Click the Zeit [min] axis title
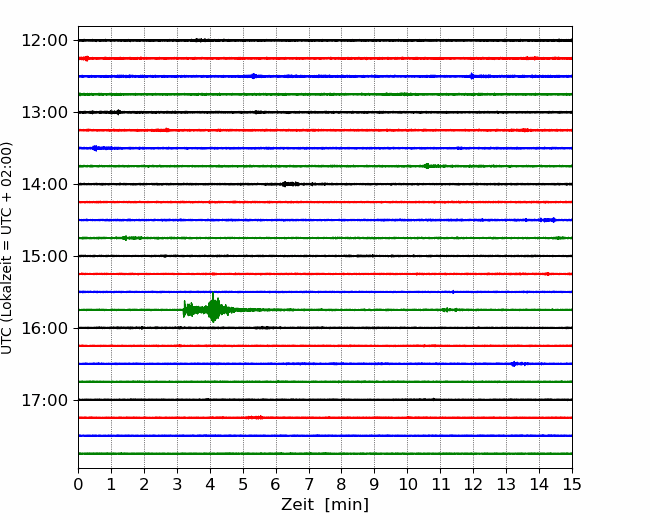 tap(325, 505)
